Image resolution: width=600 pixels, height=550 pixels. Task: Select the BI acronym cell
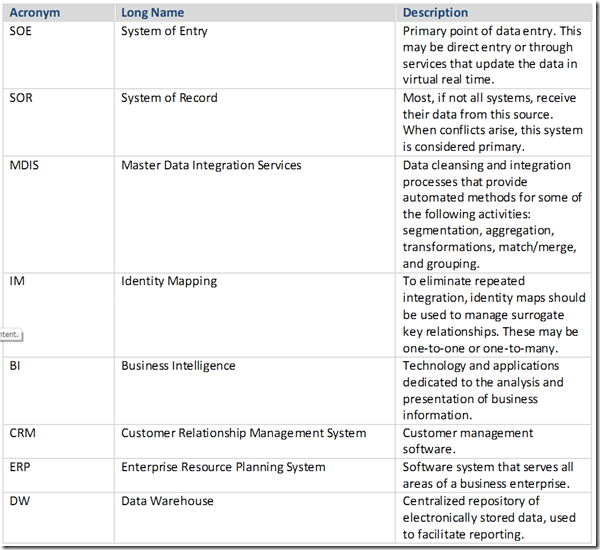[x=15, y=366]
